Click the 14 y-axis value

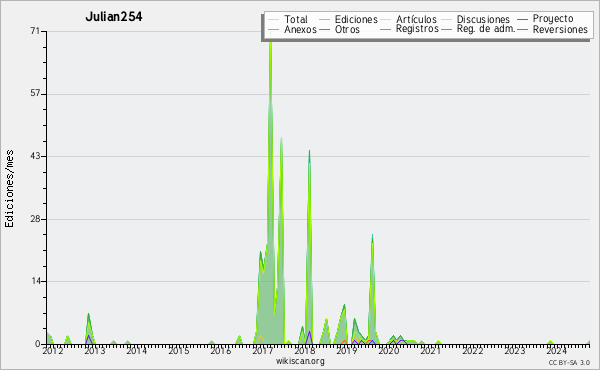35,281
